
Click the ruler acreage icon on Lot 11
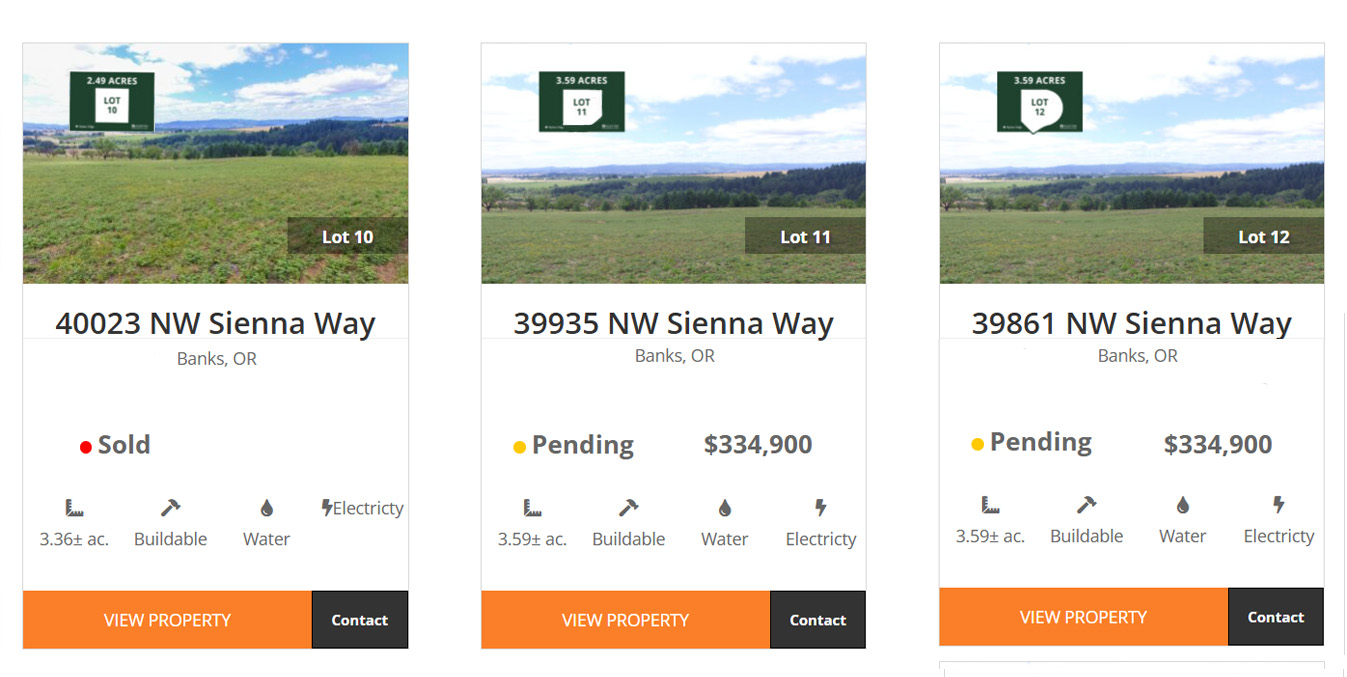pos(532,508)
